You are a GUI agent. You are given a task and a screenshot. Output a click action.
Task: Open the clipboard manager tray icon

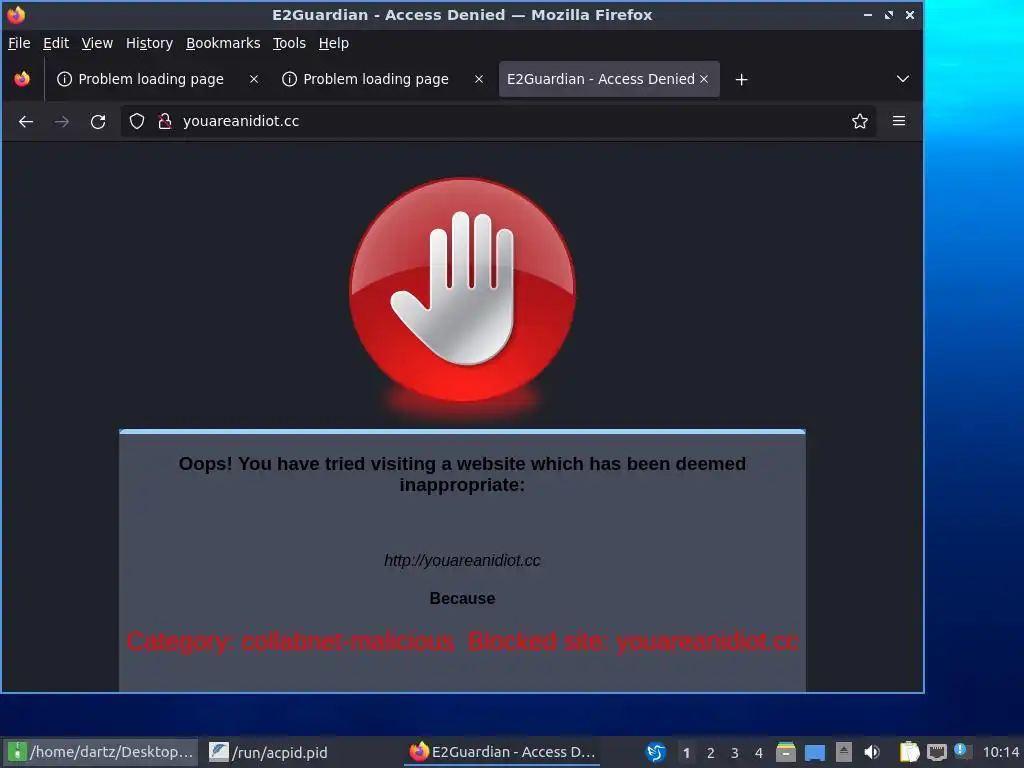[909, 752]
